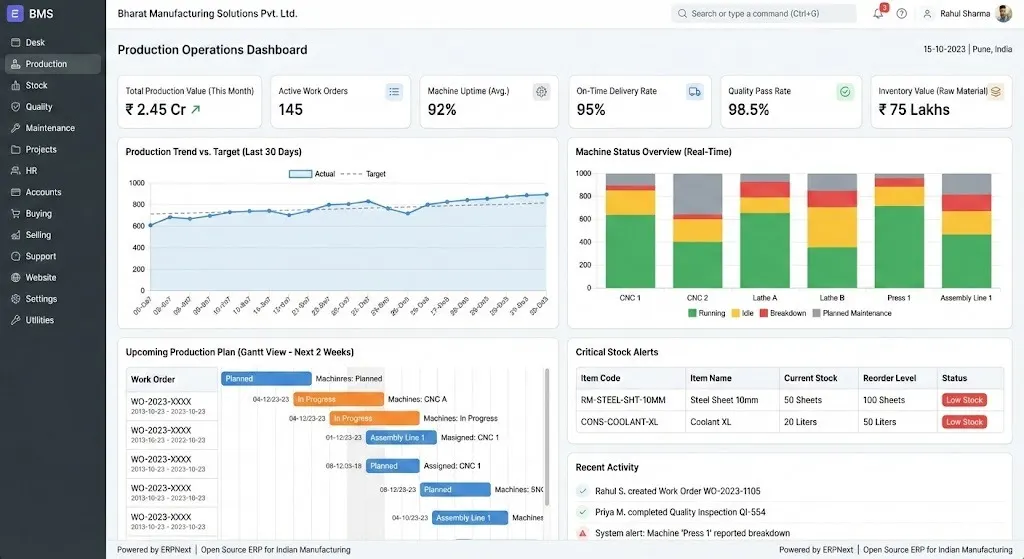1024x559 pixels.
Task: Click the upward trend arrow beside ₹ 2.45 Cr
Action: tap(195, 110)
